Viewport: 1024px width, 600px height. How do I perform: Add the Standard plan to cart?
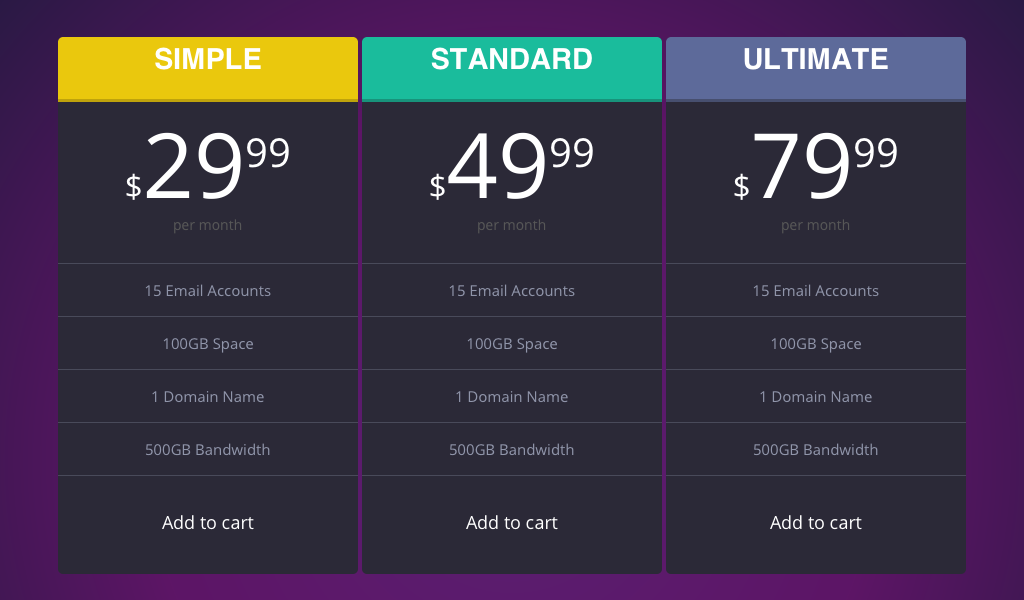[511, 522]
